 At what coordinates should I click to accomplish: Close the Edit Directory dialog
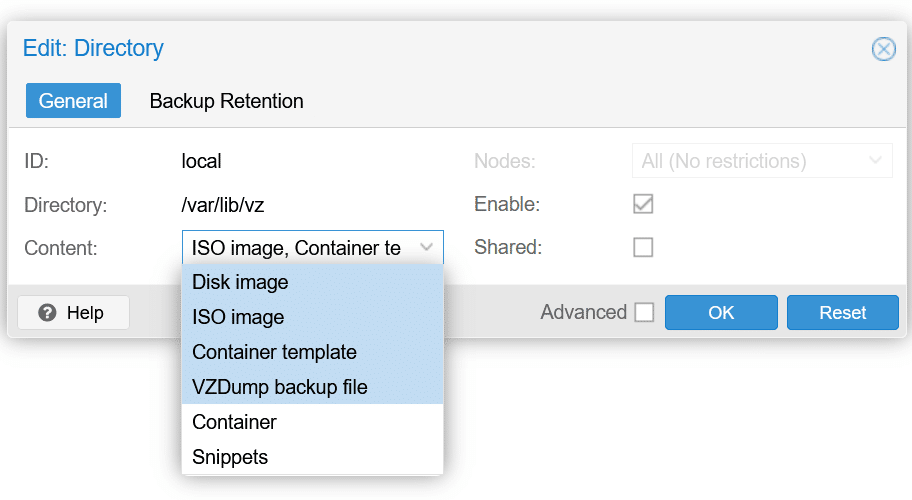[884, 49]
